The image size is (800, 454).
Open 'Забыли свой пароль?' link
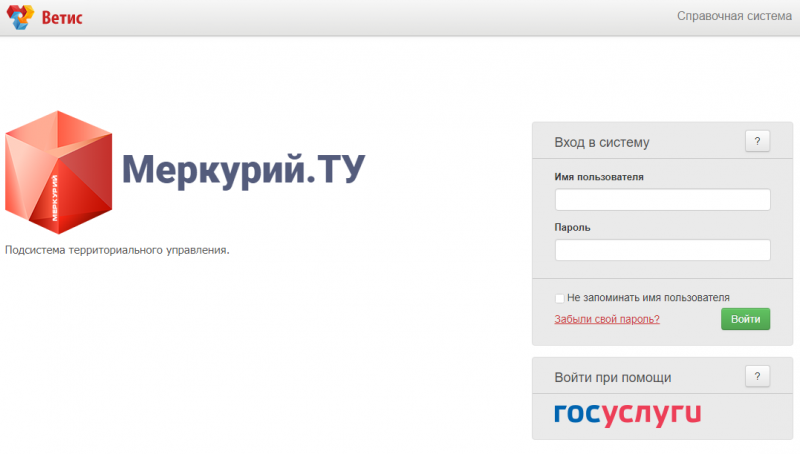coord(607,319)
